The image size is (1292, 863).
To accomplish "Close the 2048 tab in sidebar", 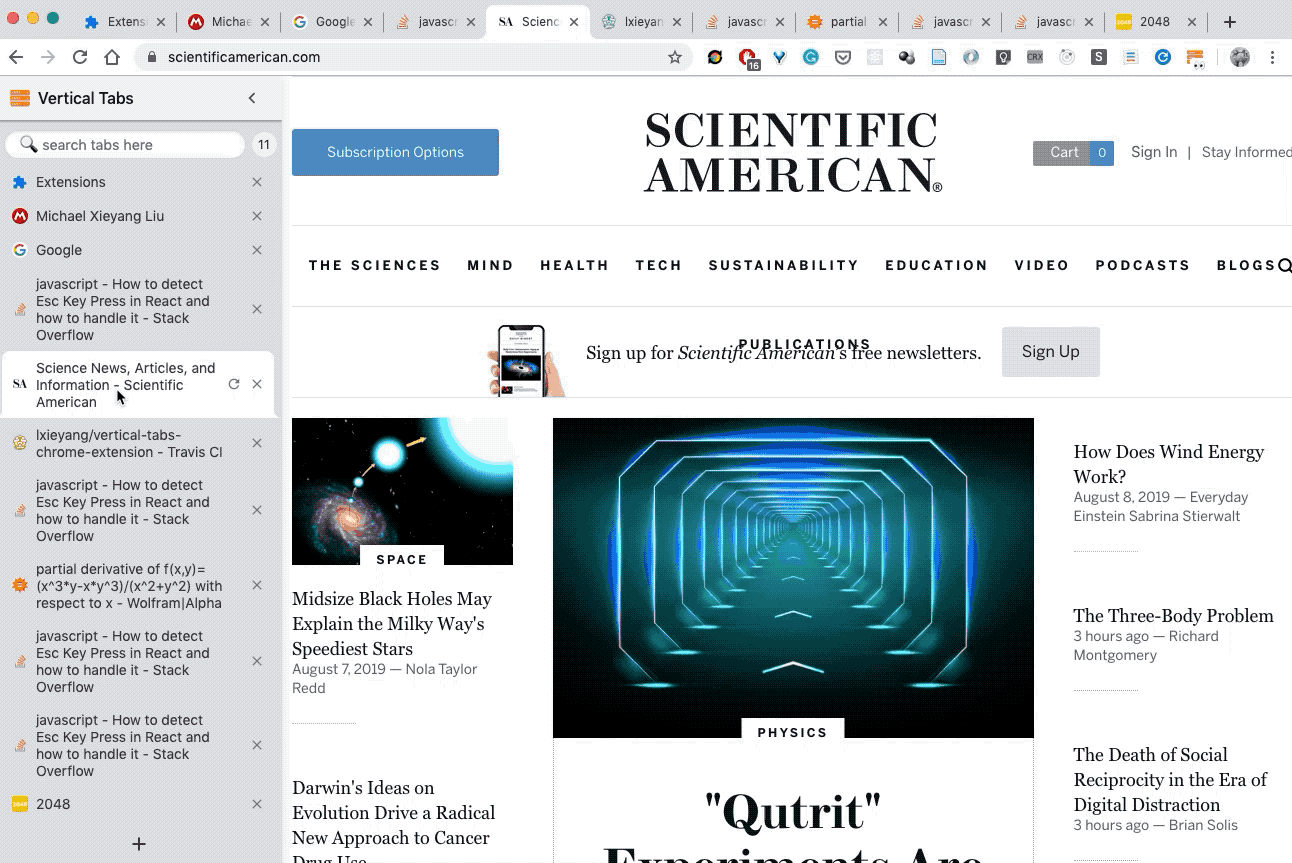I will point(257,804).
